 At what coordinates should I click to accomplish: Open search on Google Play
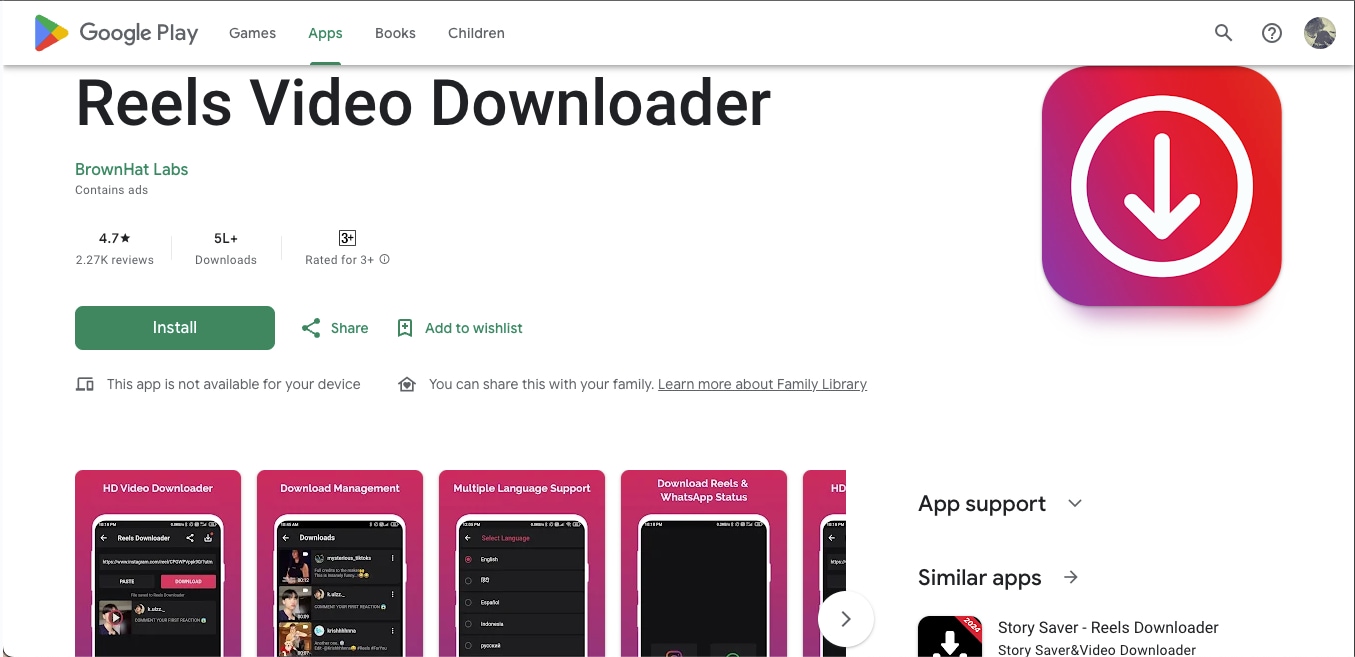1223,33
